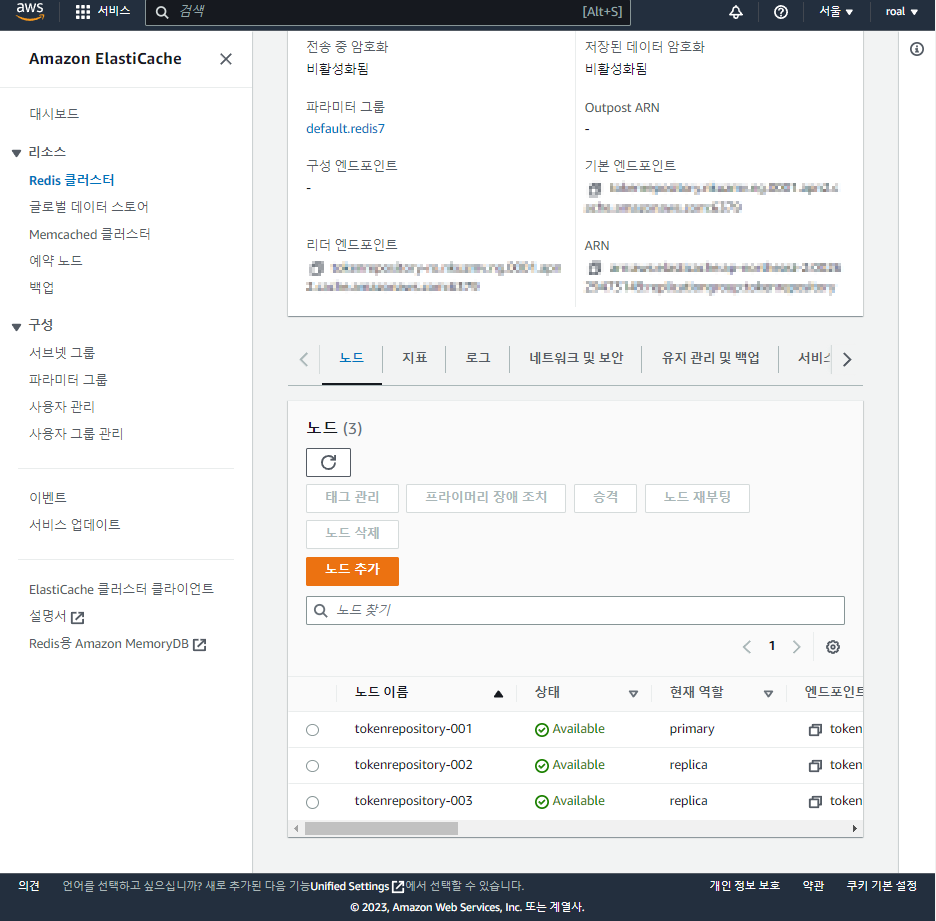Switch to the 노드 tab

352,358
